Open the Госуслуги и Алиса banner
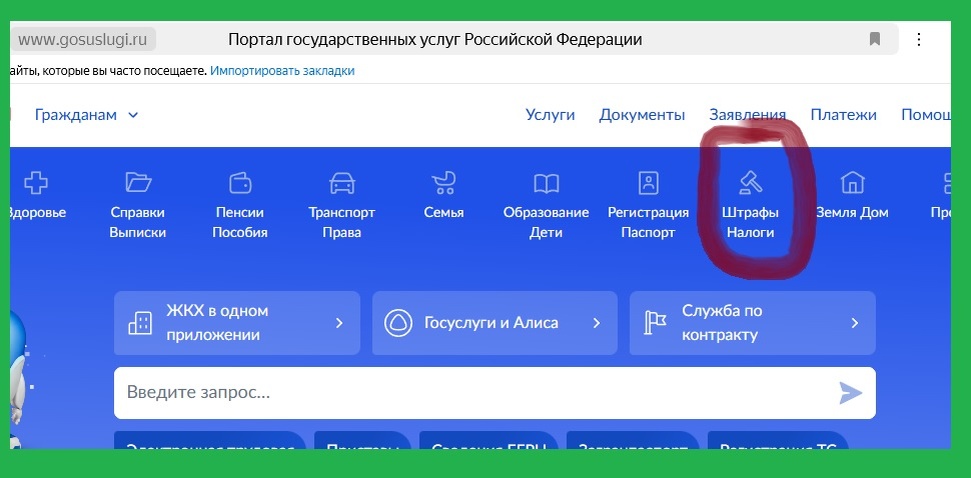Screen dimensions: 971x478 [495, 323]
